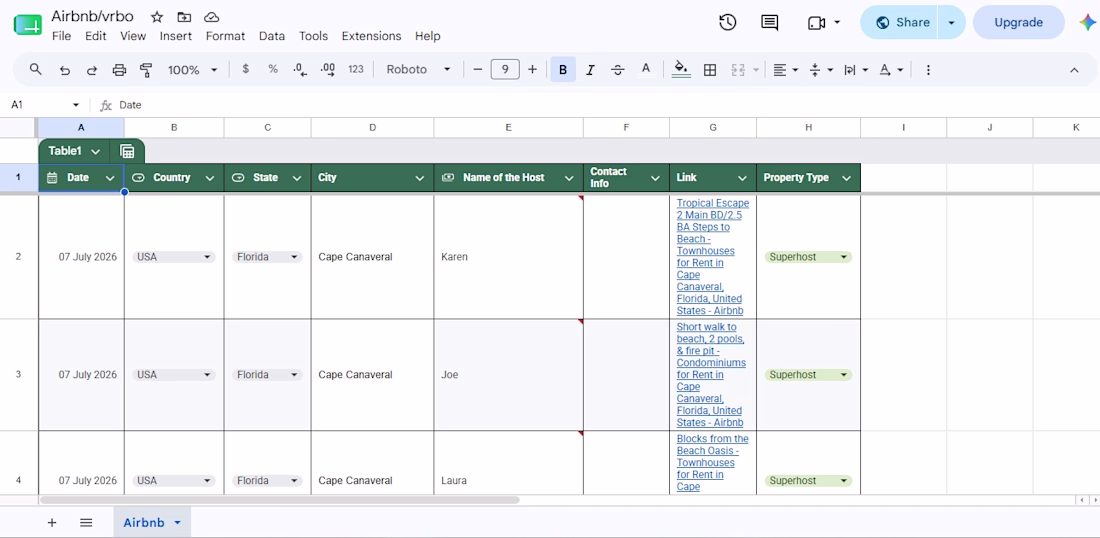Image resolution: width=1100 pixels, height=538 pixels.
Task: Open the Gemini sparkle icon
Action: click(1087, 22)
